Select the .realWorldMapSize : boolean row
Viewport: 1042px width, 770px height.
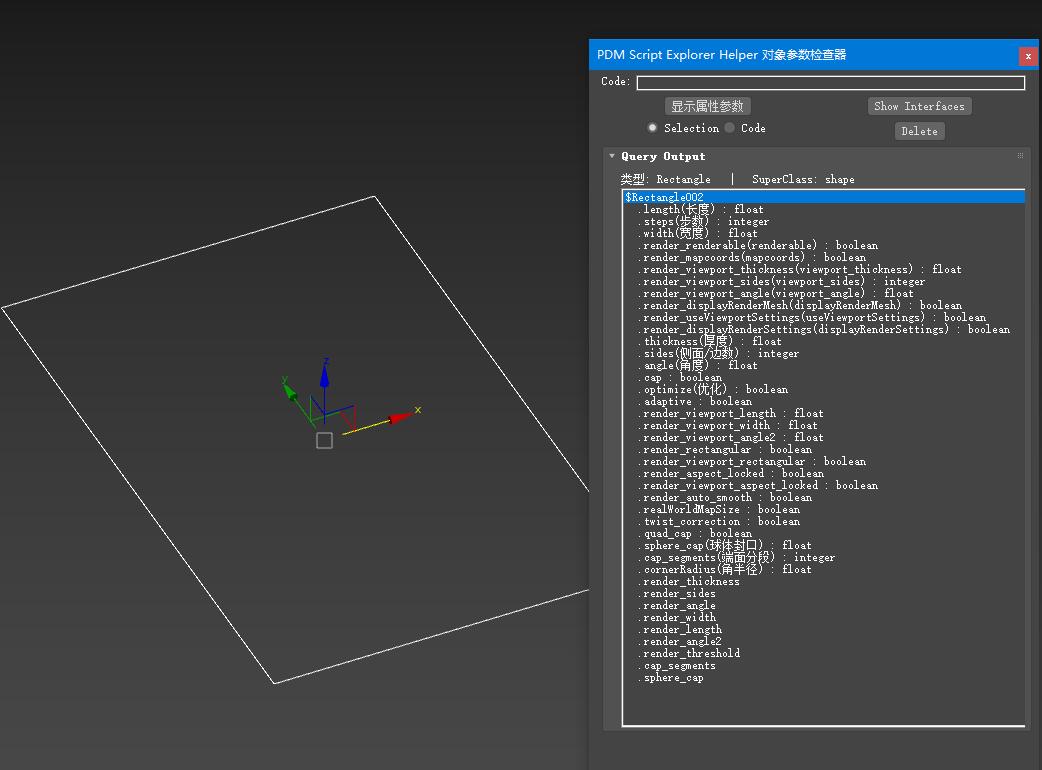(x=823, y=509)
